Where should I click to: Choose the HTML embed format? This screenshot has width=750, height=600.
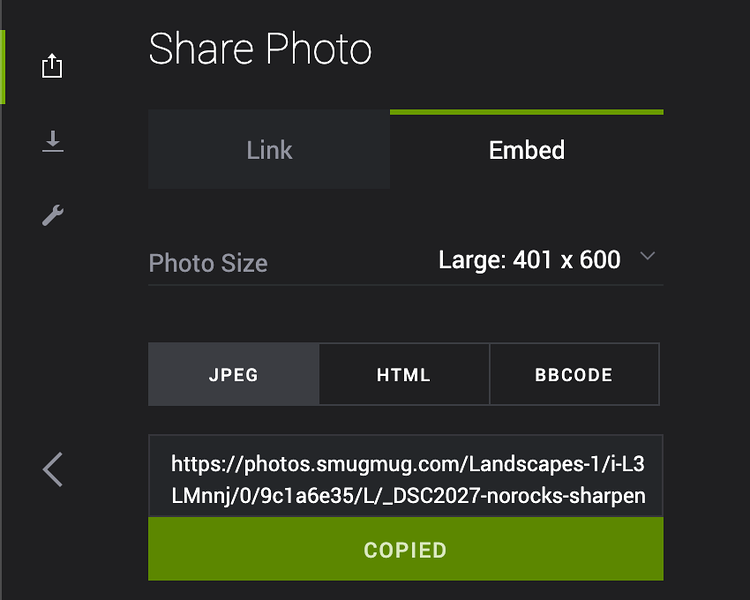click(x=404, y=374)
